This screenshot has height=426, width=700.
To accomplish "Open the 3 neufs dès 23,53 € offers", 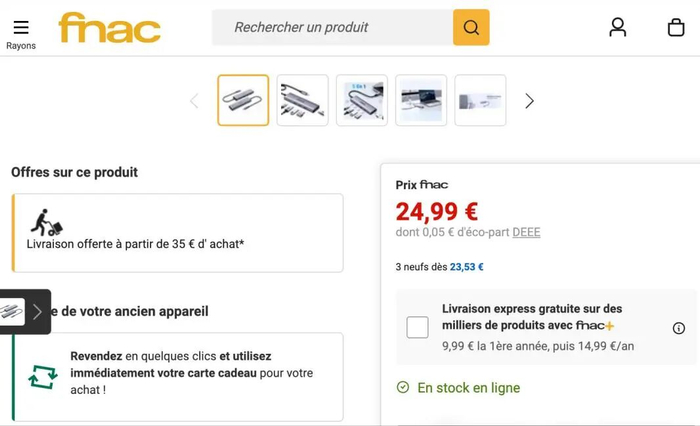I will 440,267.
